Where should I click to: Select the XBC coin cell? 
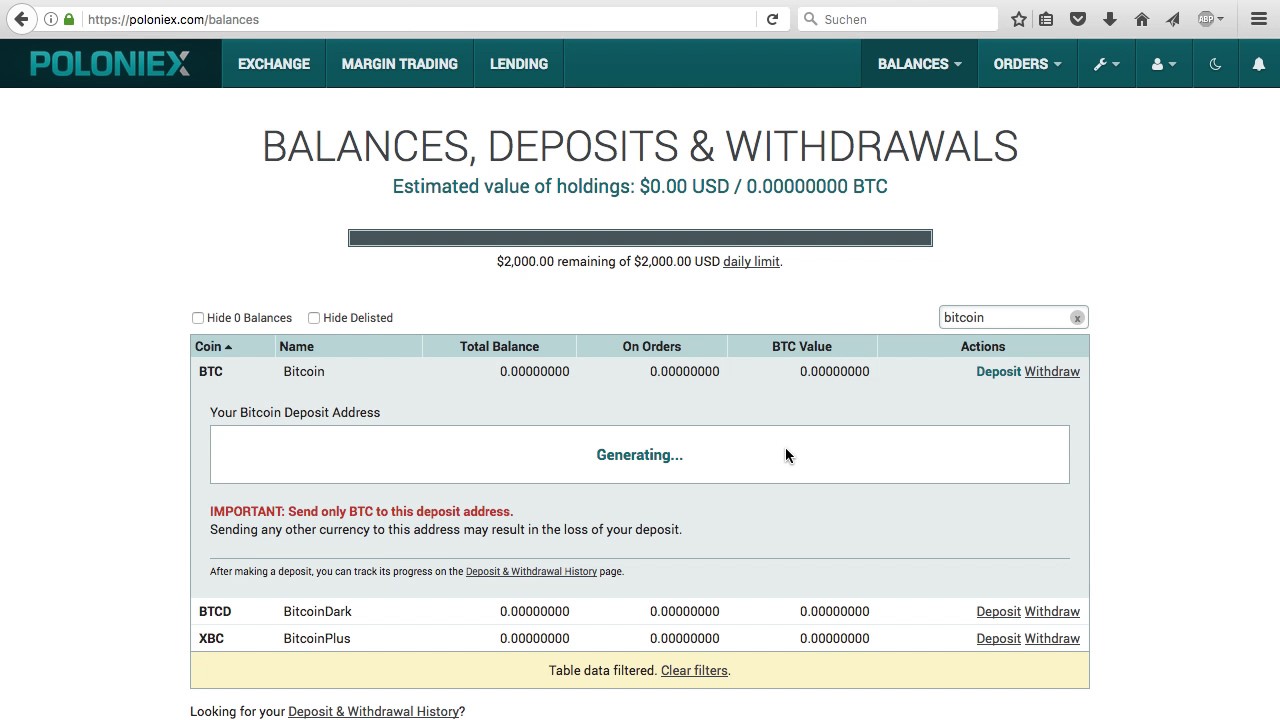(232, 638)
